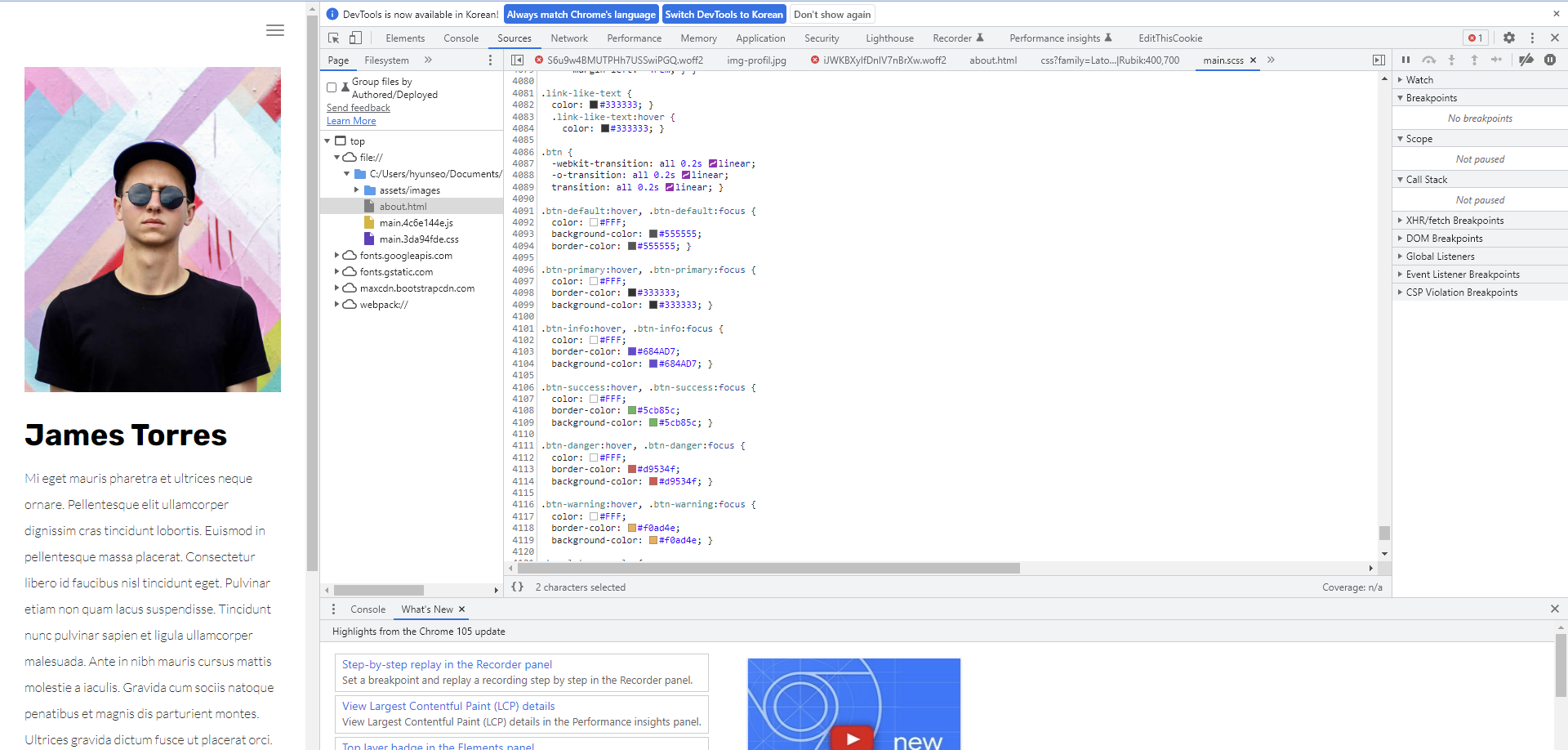The height and width of the screenshot is (750, 1568).
Task: Open View Largest Contentful Paint details link
Action: click(x=448, y=706)
